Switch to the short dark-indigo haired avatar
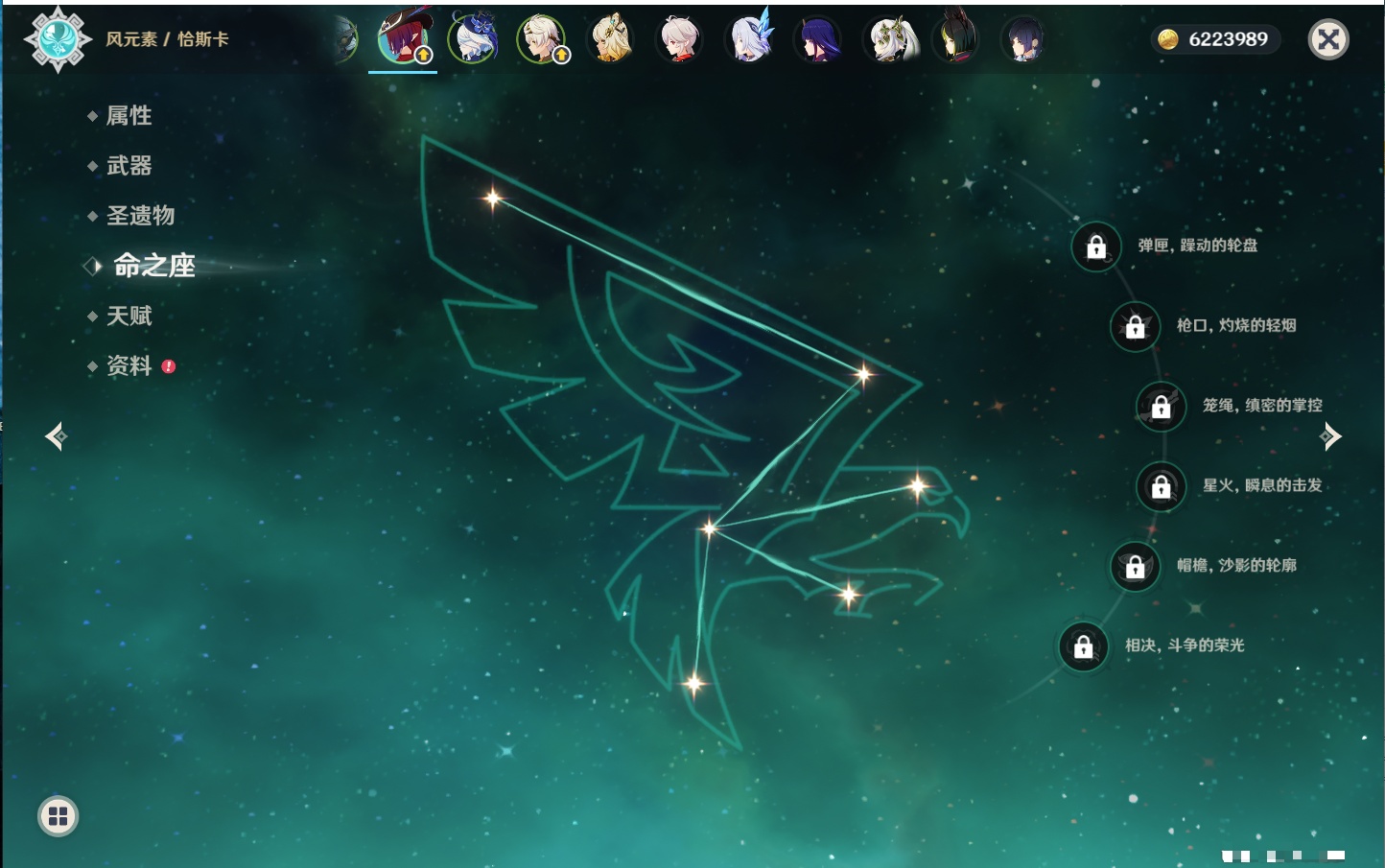 1023,39
